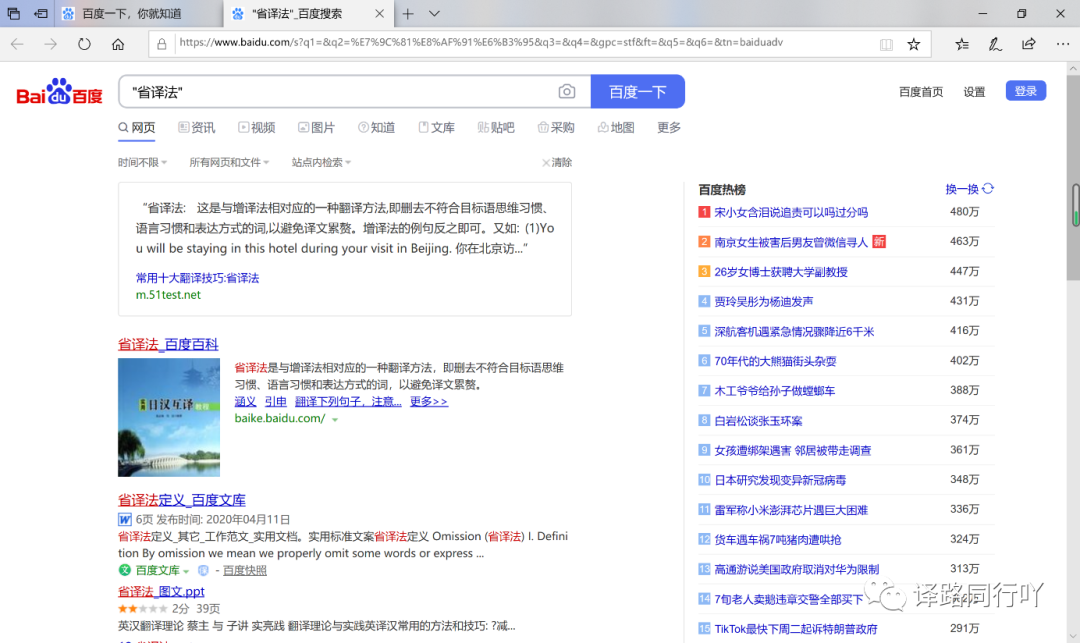1080x643 pixels.
Task: Open hot topic 26岁女博士获聘大学副教授
Action: (781, 272)
